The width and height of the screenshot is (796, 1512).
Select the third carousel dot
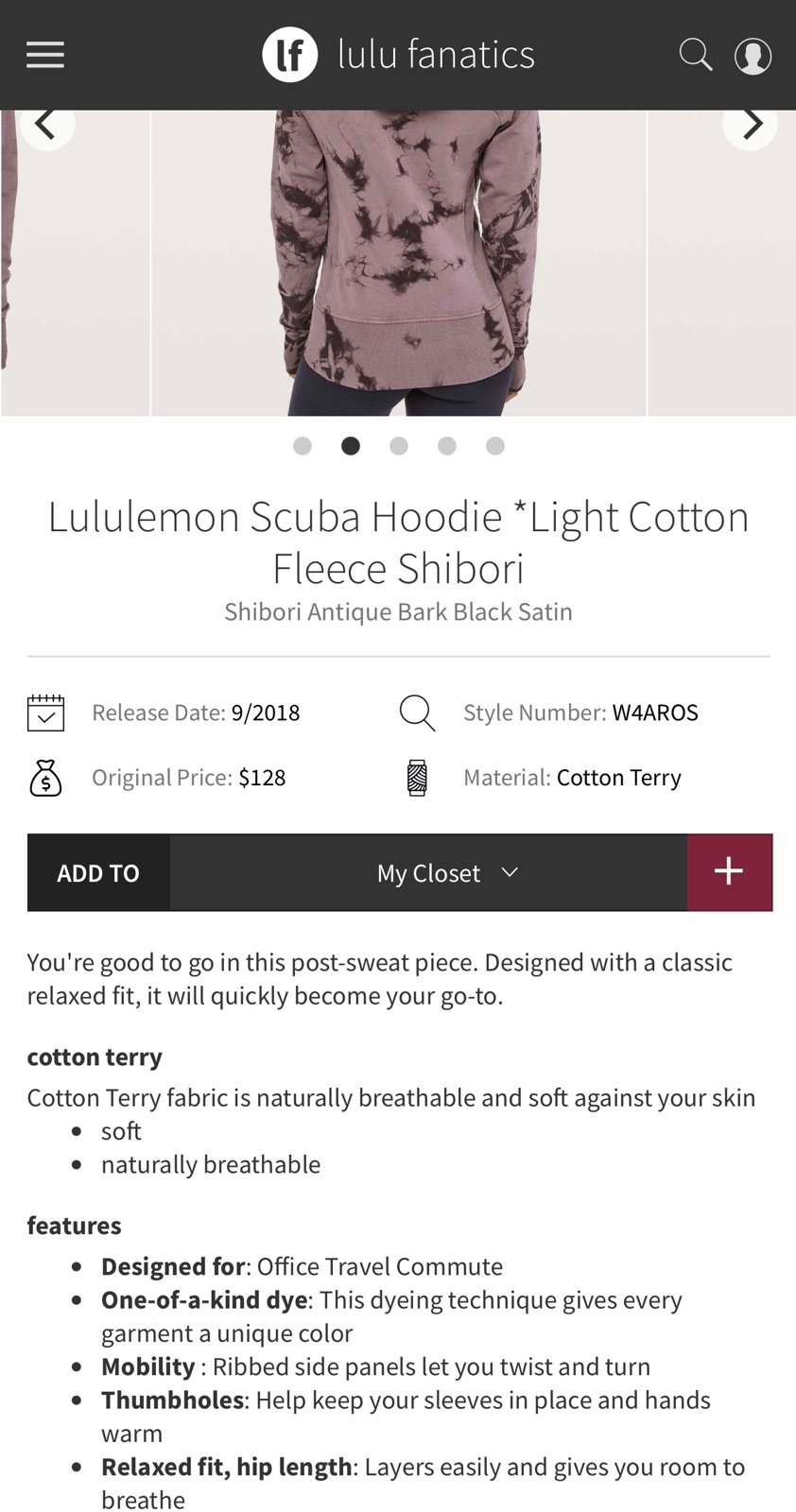[x=399, y=446]
